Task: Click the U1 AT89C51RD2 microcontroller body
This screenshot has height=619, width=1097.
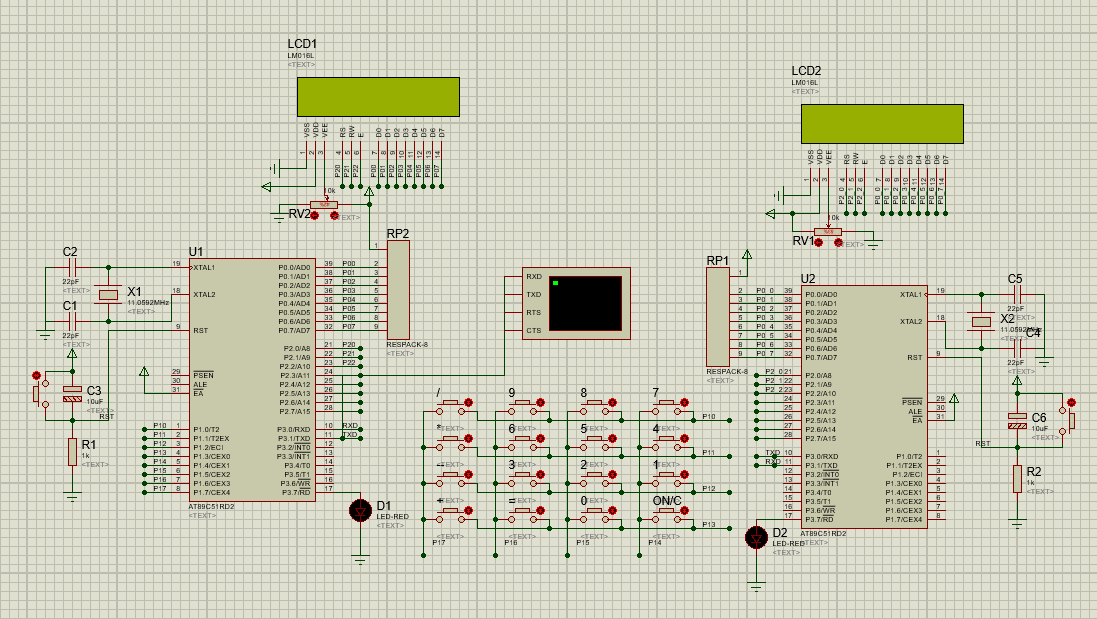Action: click(x=253, y=380)
